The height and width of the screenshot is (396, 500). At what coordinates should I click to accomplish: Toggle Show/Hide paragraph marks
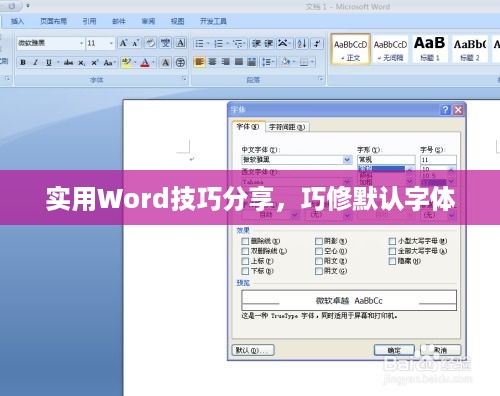(317, 43)
